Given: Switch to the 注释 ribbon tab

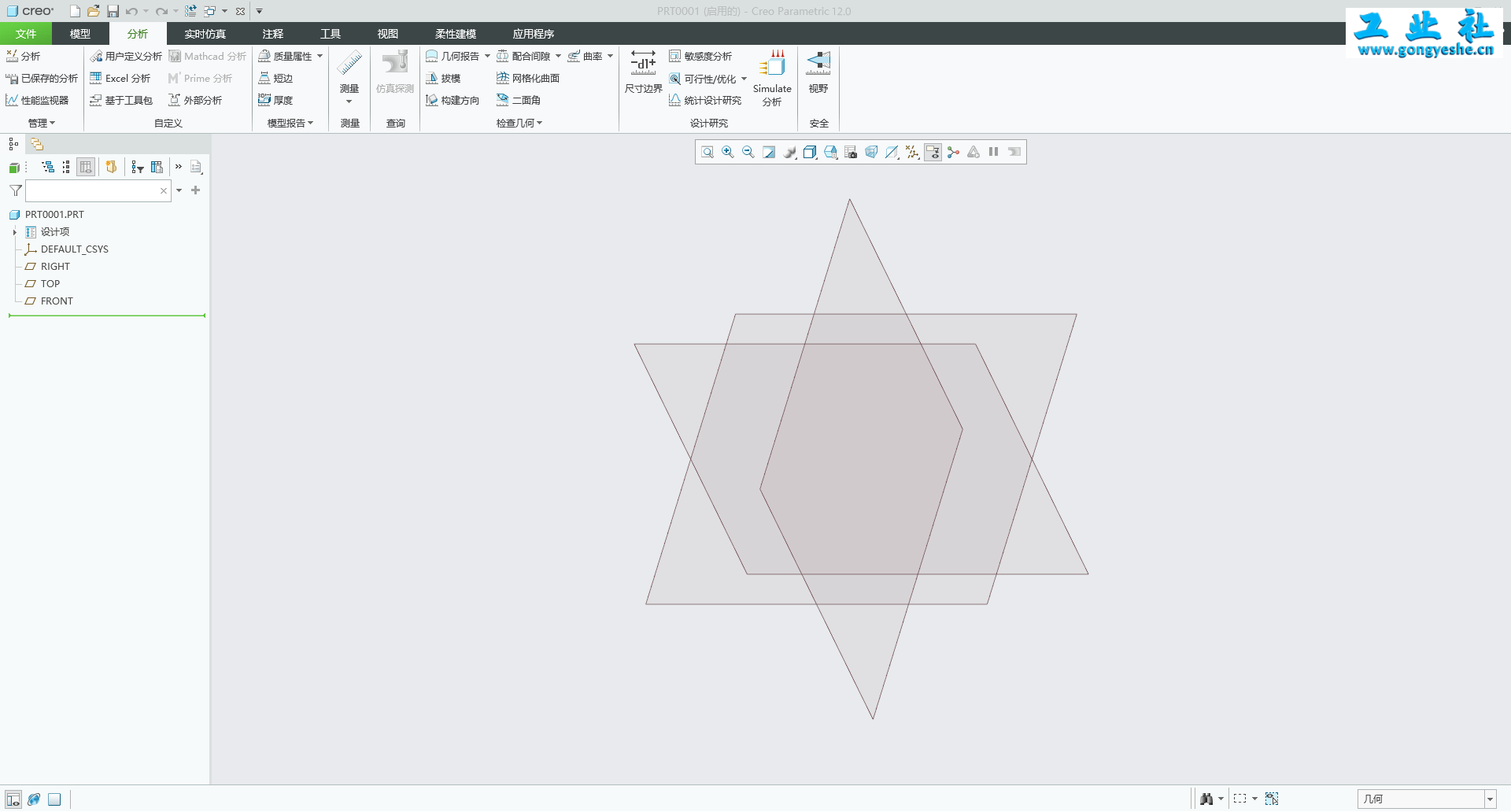Looking at the screenshot, I should [273, 34].
